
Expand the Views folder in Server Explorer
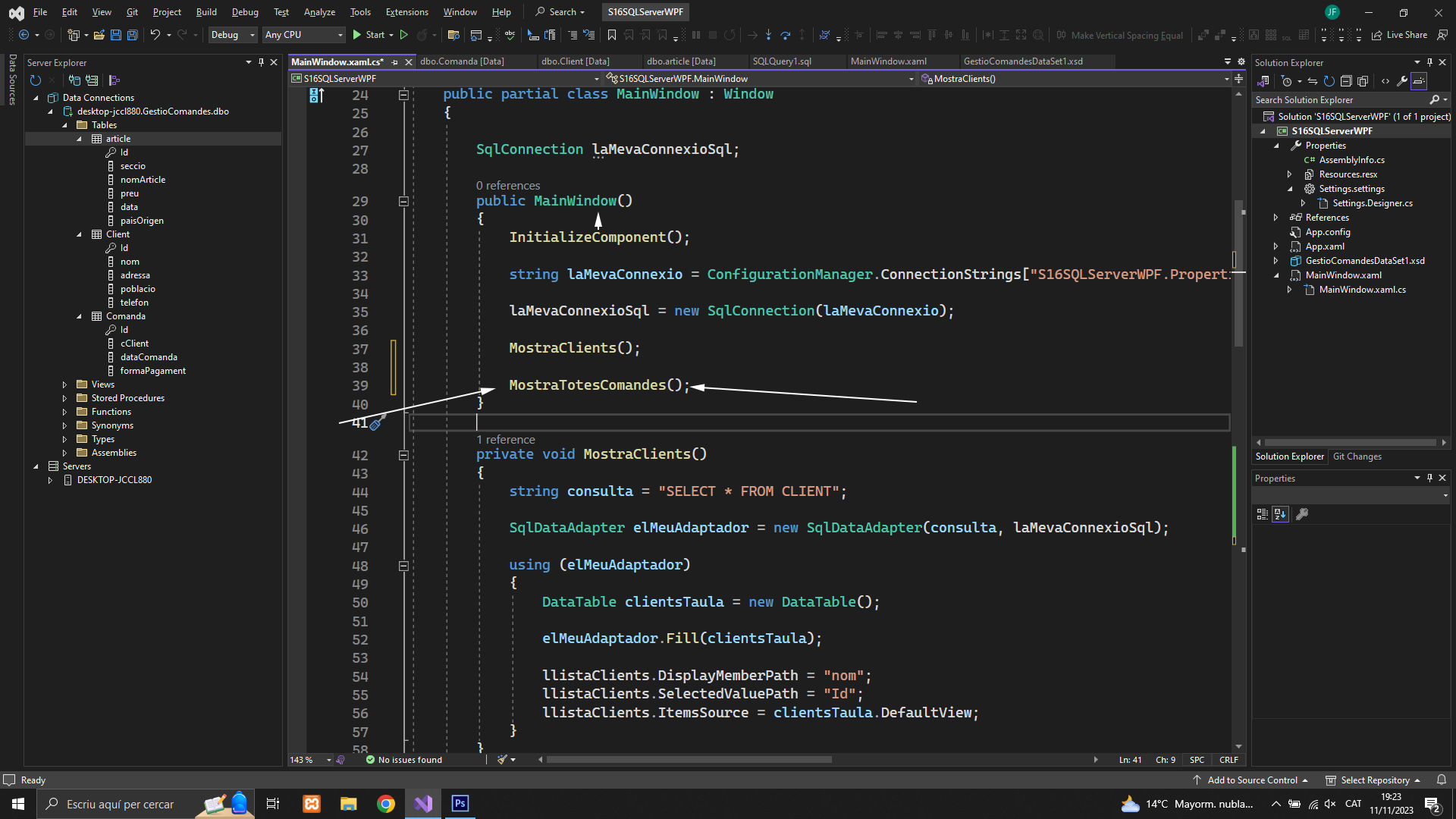pos(64,384)
